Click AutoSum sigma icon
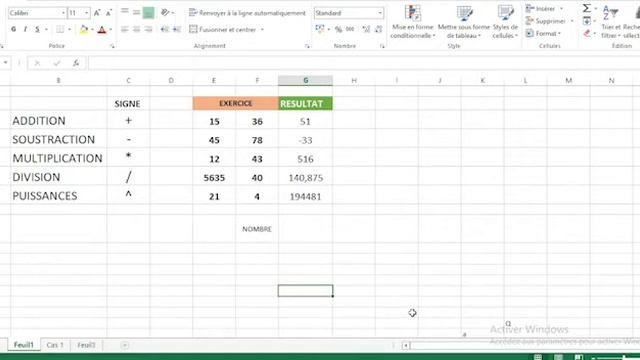This screenshot has width=640, height=360. pos(587,8)
